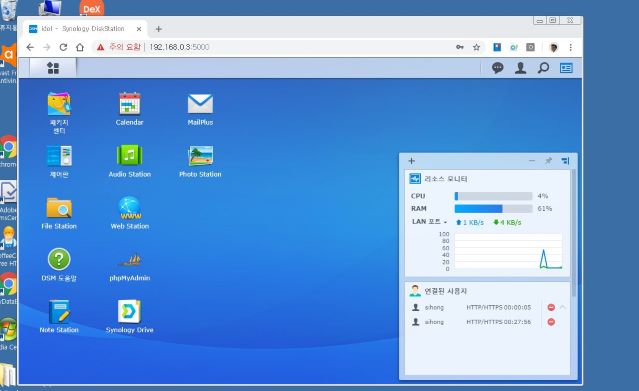
Task: Open Chrome profile avatar
Action: 553,47
